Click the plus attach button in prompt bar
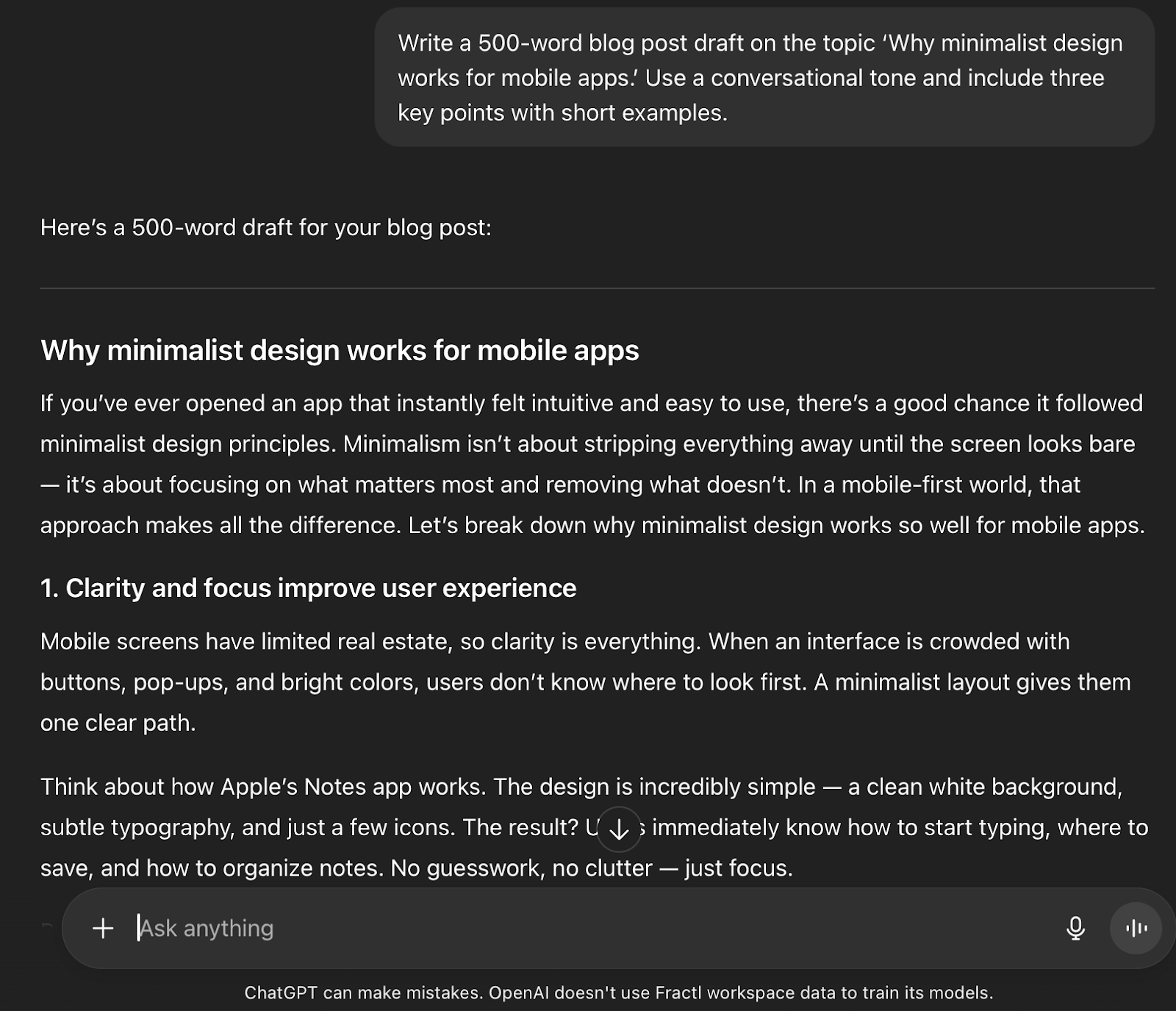 (x=103, y=928)
